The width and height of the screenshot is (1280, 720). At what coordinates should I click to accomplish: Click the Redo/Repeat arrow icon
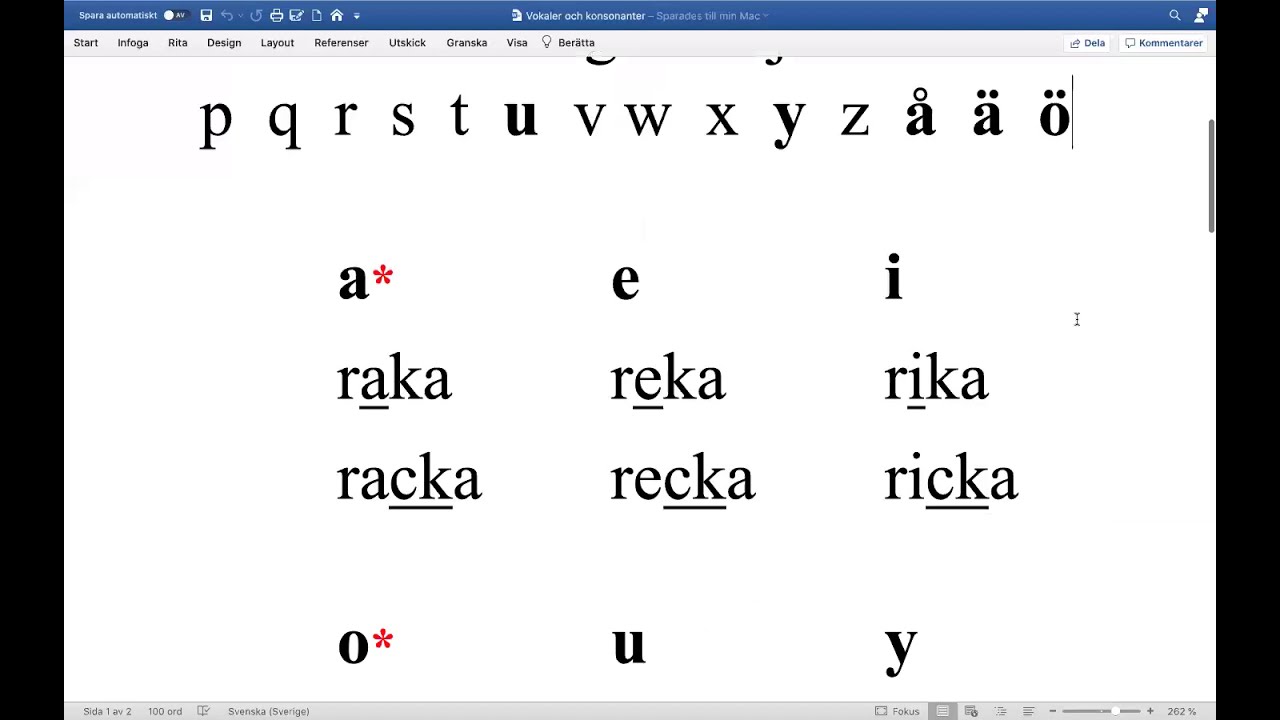pyautogui.click(x=256, y=15)
